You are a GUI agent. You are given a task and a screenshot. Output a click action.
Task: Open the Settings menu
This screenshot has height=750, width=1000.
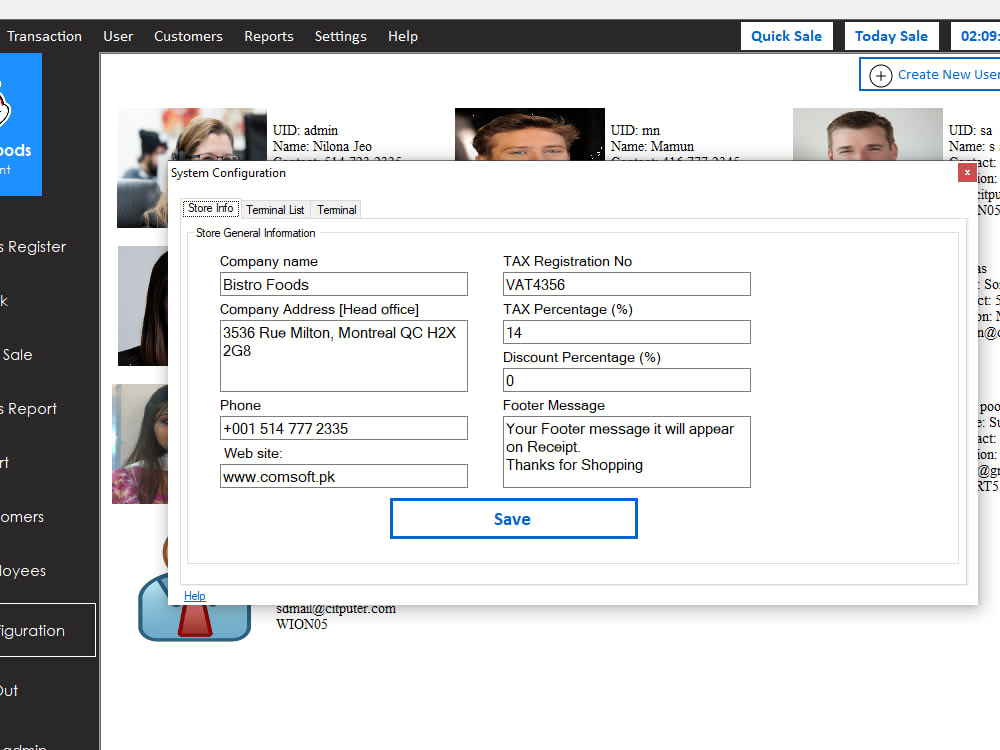[x=340, y=36]
